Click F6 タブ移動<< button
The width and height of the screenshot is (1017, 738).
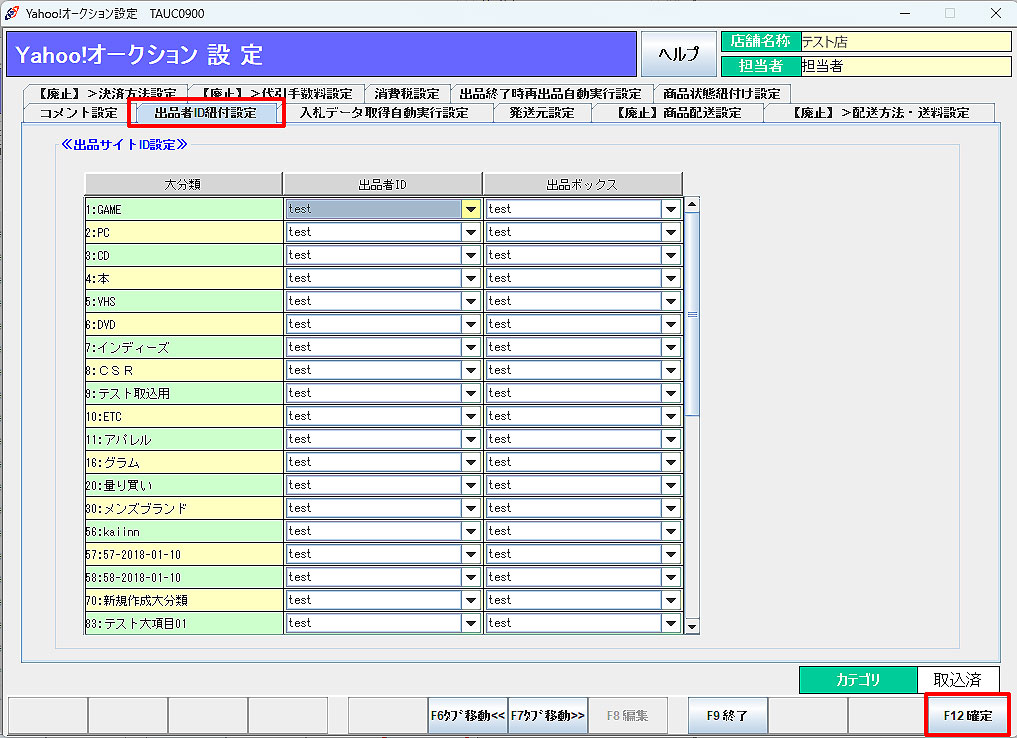(467, 716)
